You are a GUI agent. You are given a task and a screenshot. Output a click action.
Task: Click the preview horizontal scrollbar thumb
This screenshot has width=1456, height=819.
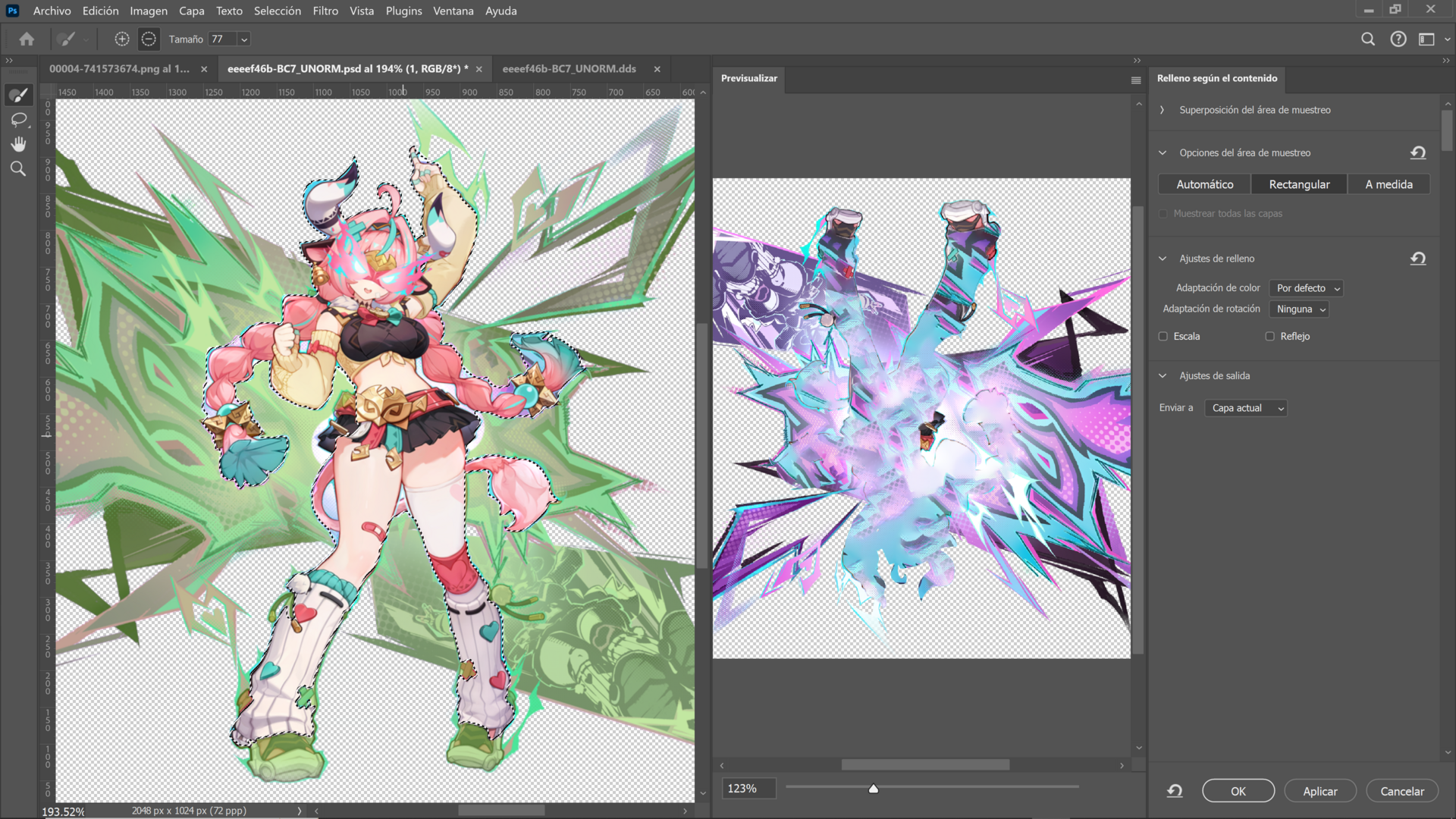tap(925, 765)
